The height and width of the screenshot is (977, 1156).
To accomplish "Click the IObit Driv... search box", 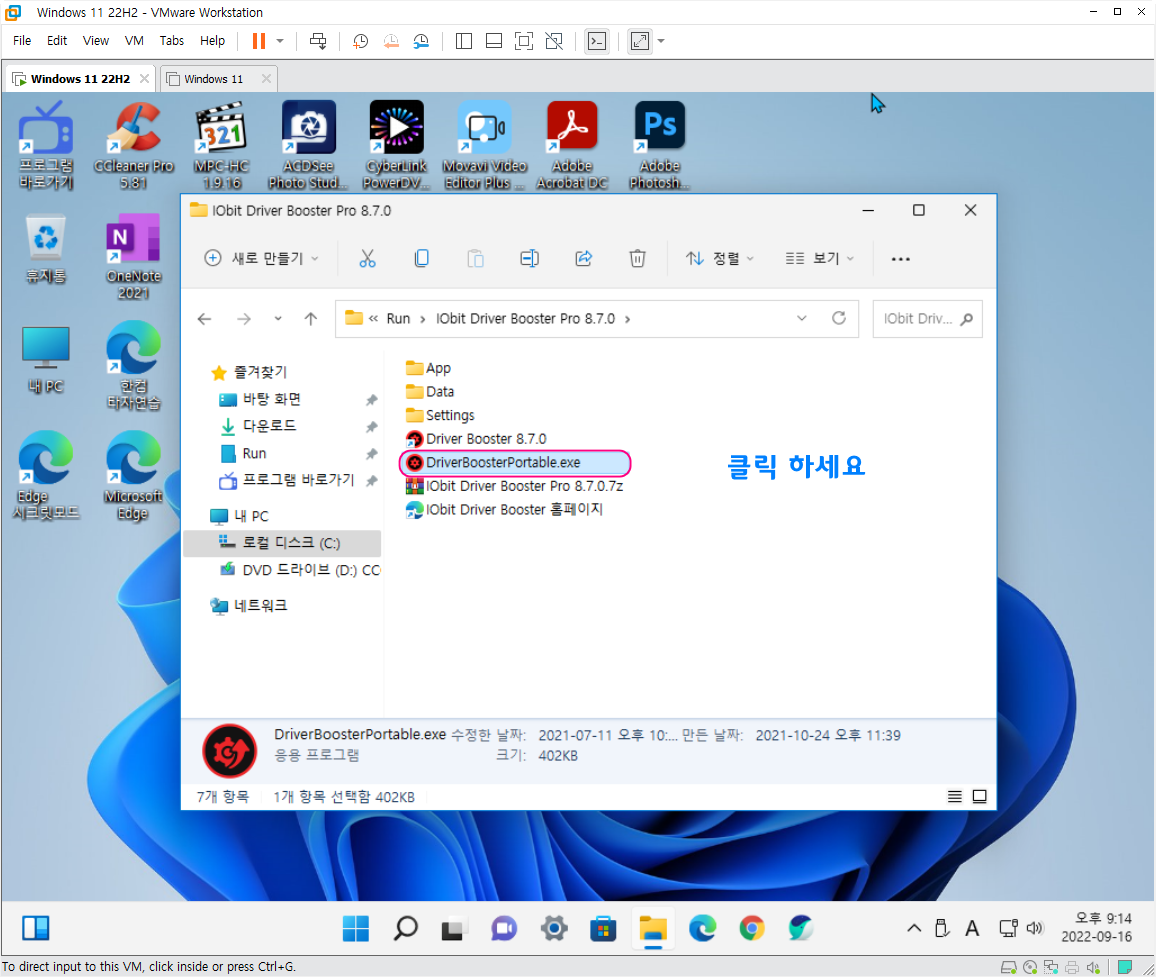I will [x=927, y=319].
